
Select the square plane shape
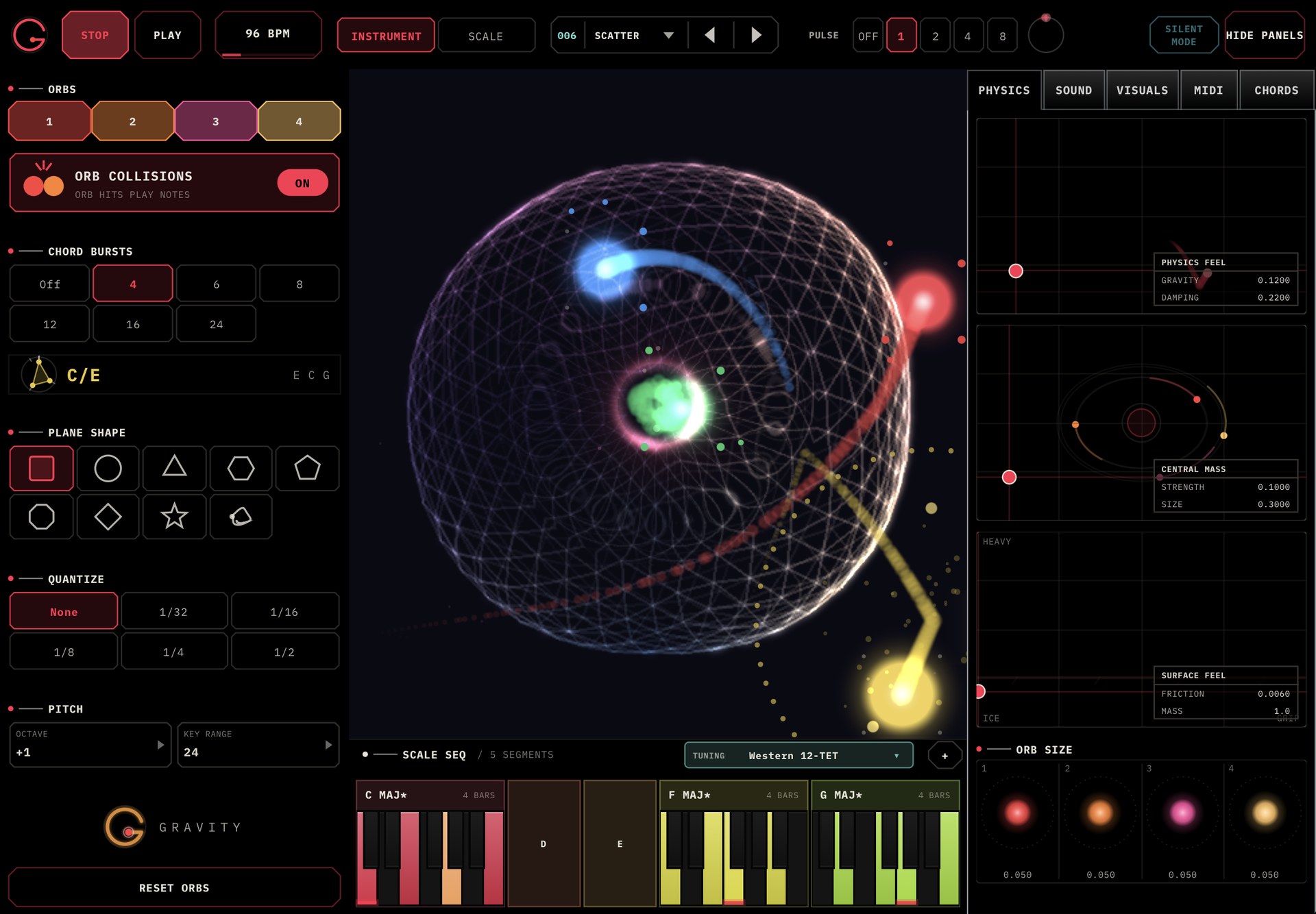click(42, 468)
